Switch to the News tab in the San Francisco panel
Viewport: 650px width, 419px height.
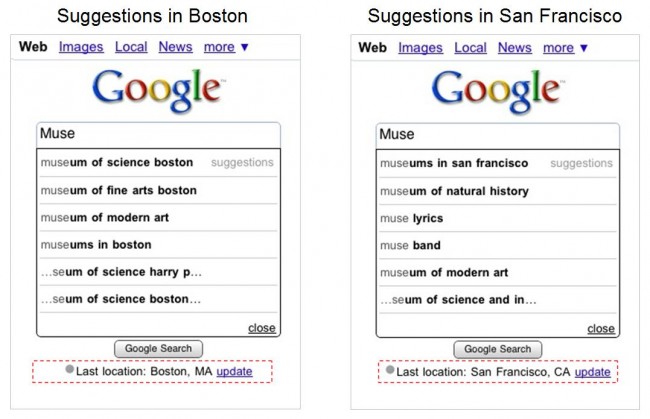tap(514, 48)
